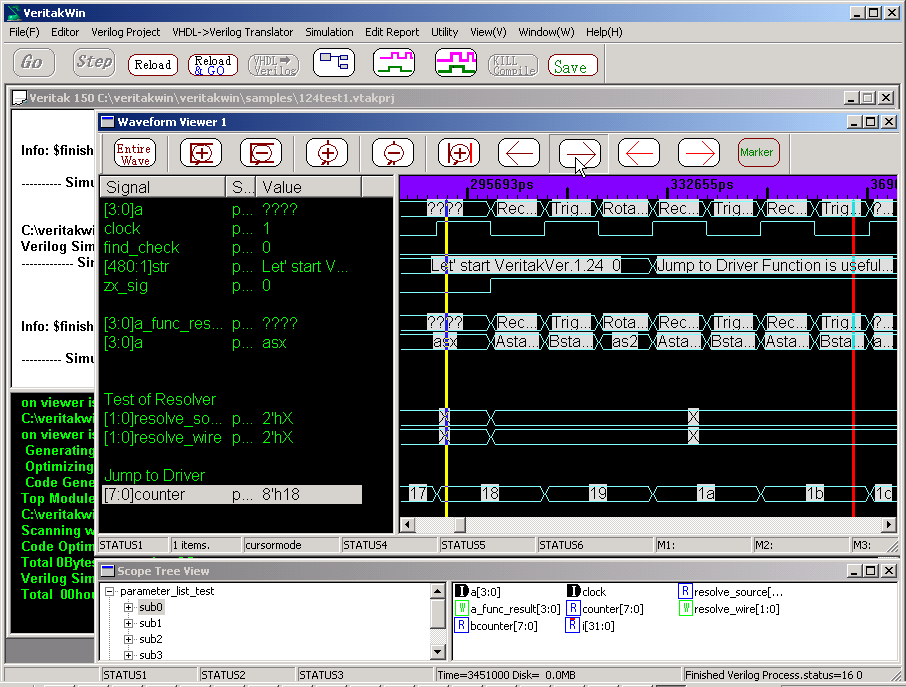This screenshot has width=906, height=687.
Task: Click the VHDL to Verilog toolbar button
Action: [273, 65]
